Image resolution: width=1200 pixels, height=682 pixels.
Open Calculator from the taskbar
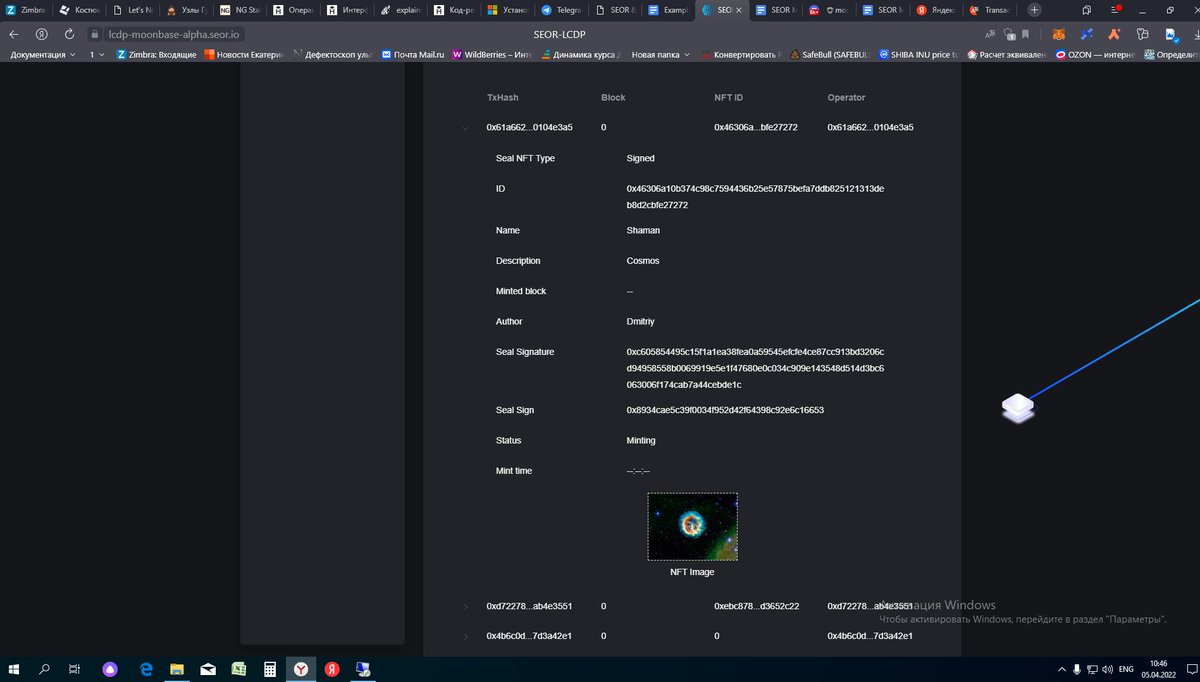[269, 669]
